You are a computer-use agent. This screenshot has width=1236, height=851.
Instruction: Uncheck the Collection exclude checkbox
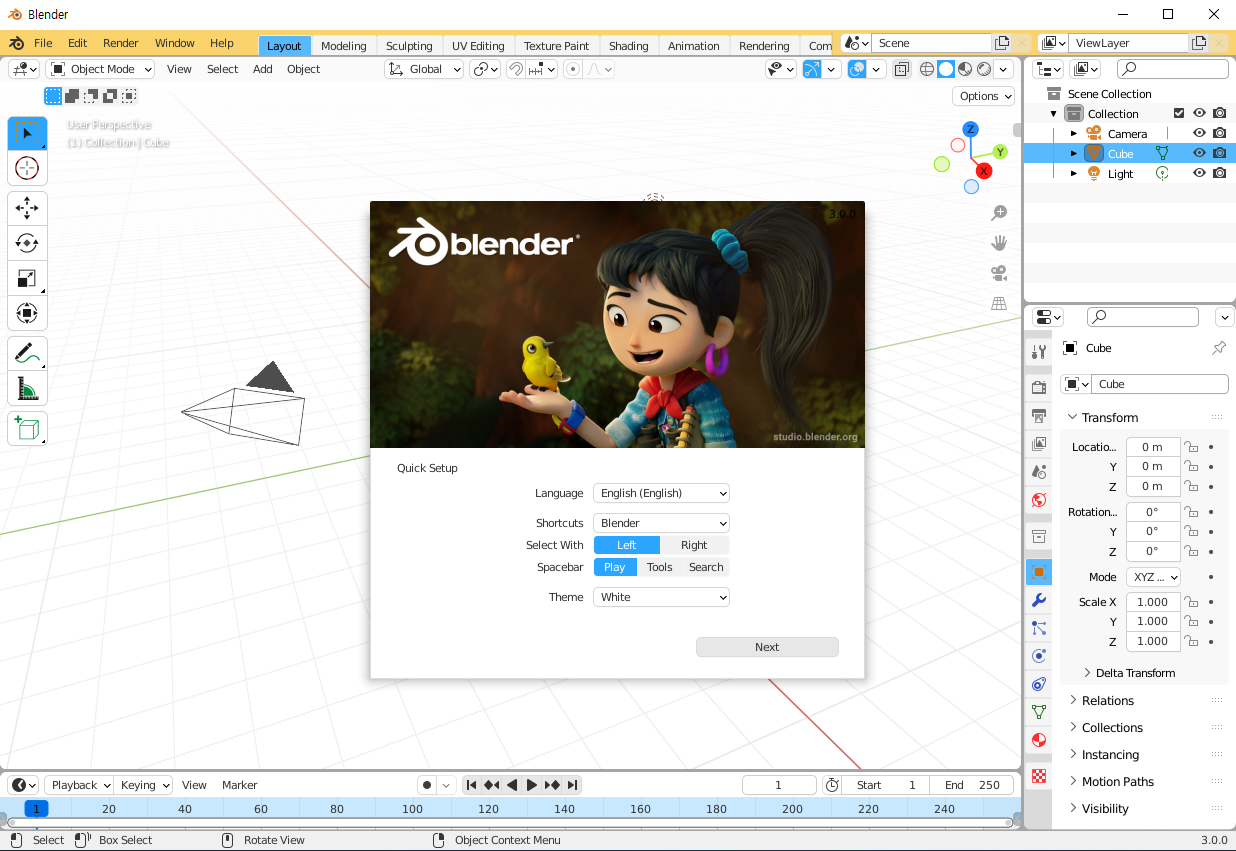click(1179, 113)
